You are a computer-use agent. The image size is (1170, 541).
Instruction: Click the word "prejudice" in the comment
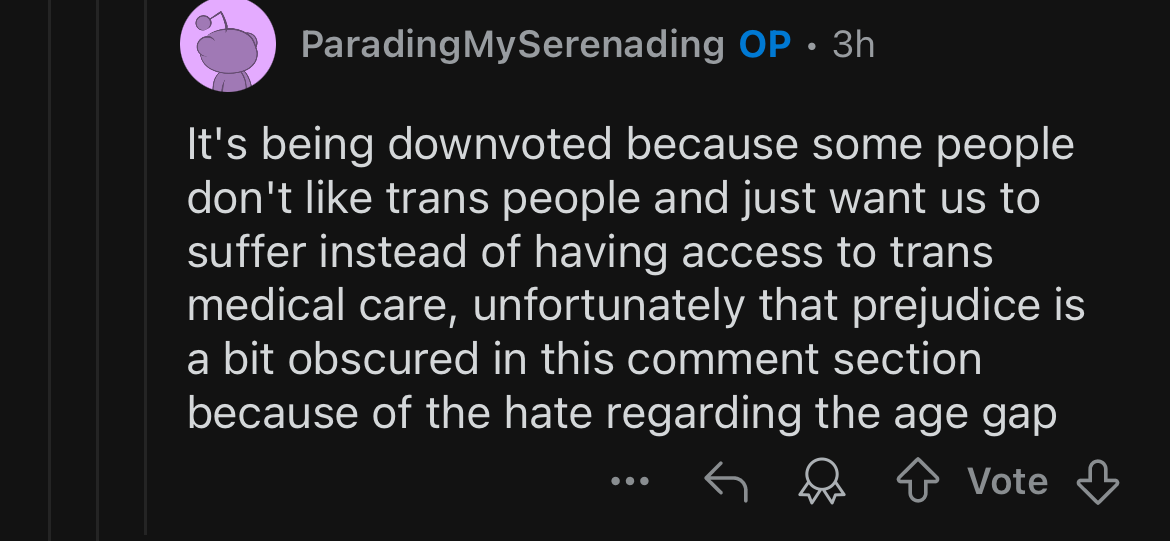946,307
